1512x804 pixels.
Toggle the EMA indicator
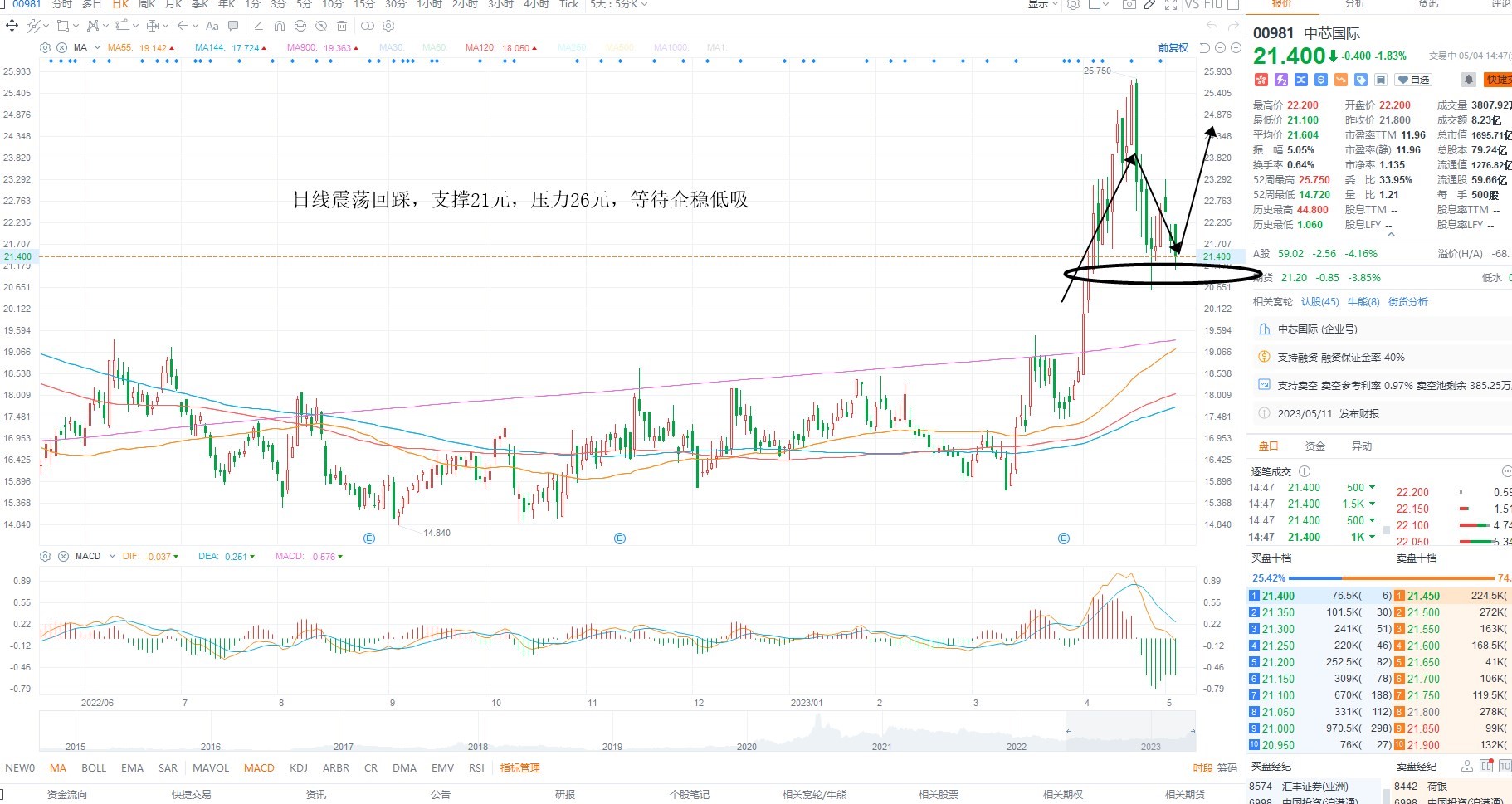point(133,768)
